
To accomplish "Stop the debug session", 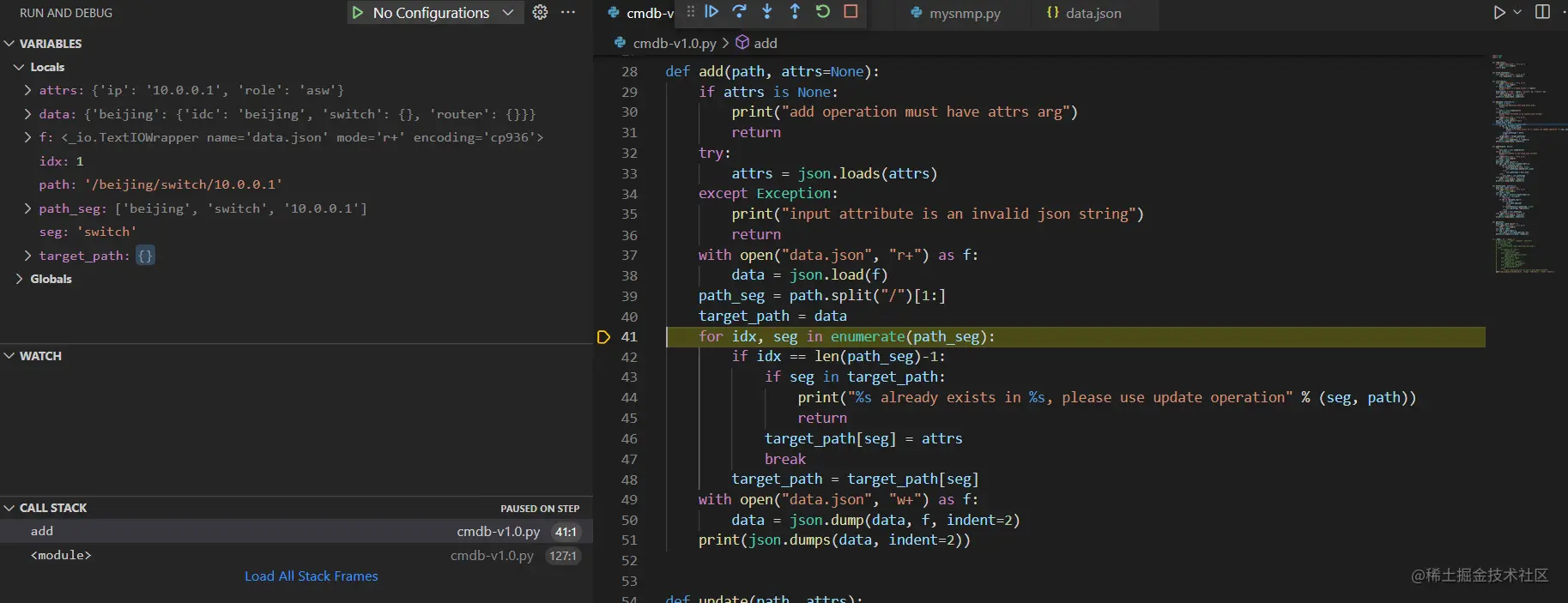I will point(851,11).
